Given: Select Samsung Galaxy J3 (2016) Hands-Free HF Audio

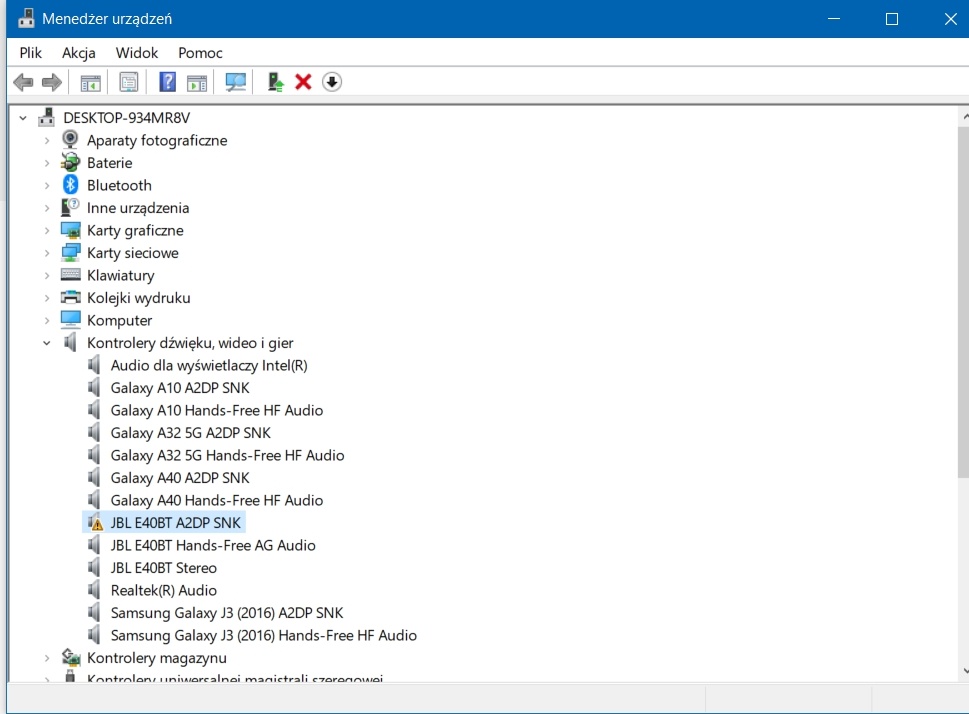Looking at the screenshot, I should (264, 635).
